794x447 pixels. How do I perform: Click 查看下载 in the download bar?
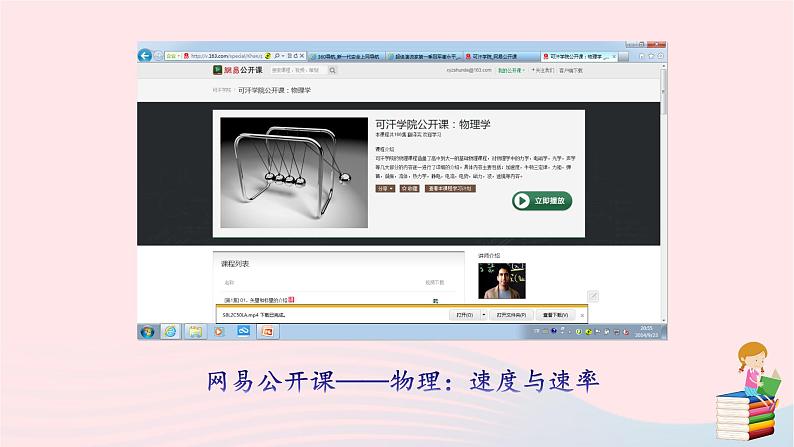(555, 315)
